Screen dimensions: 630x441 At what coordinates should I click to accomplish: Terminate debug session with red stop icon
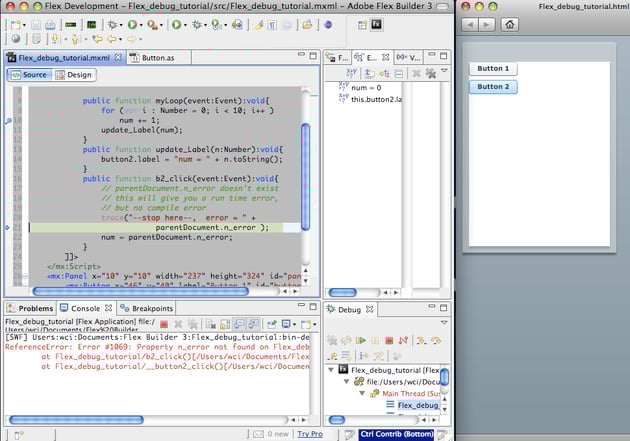(x=388, y=341)
